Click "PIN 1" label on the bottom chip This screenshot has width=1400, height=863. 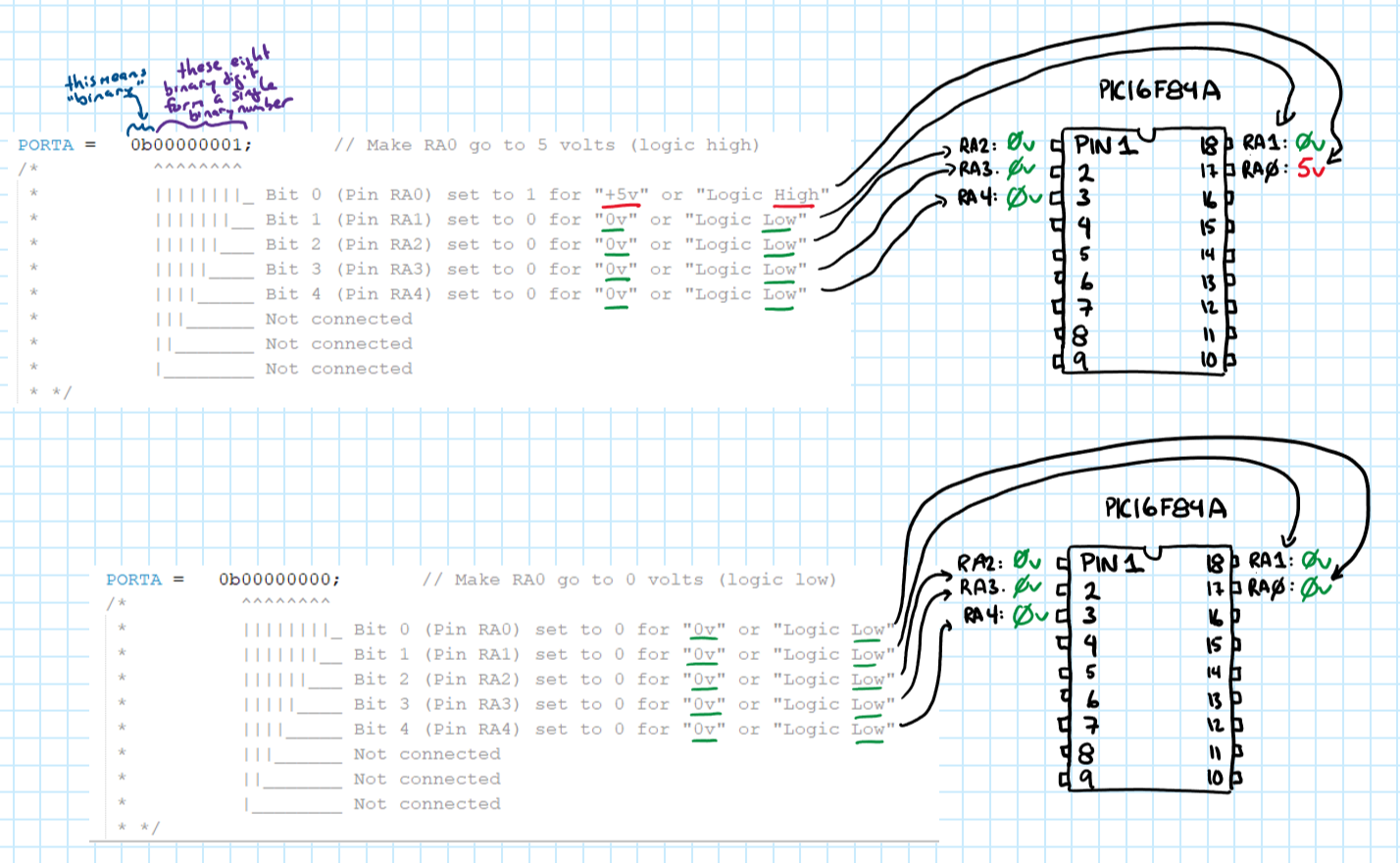(x=1112, y=563)
